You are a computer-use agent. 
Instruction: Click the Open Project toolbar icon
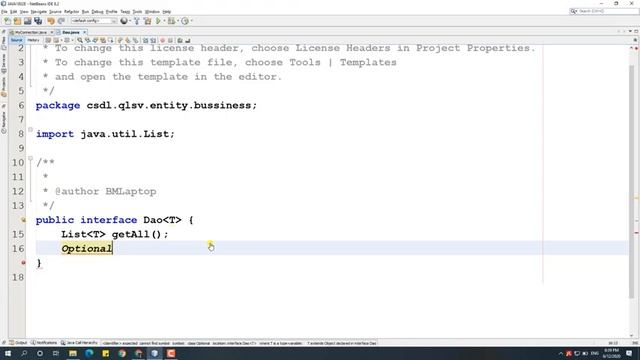click(27, 21)
